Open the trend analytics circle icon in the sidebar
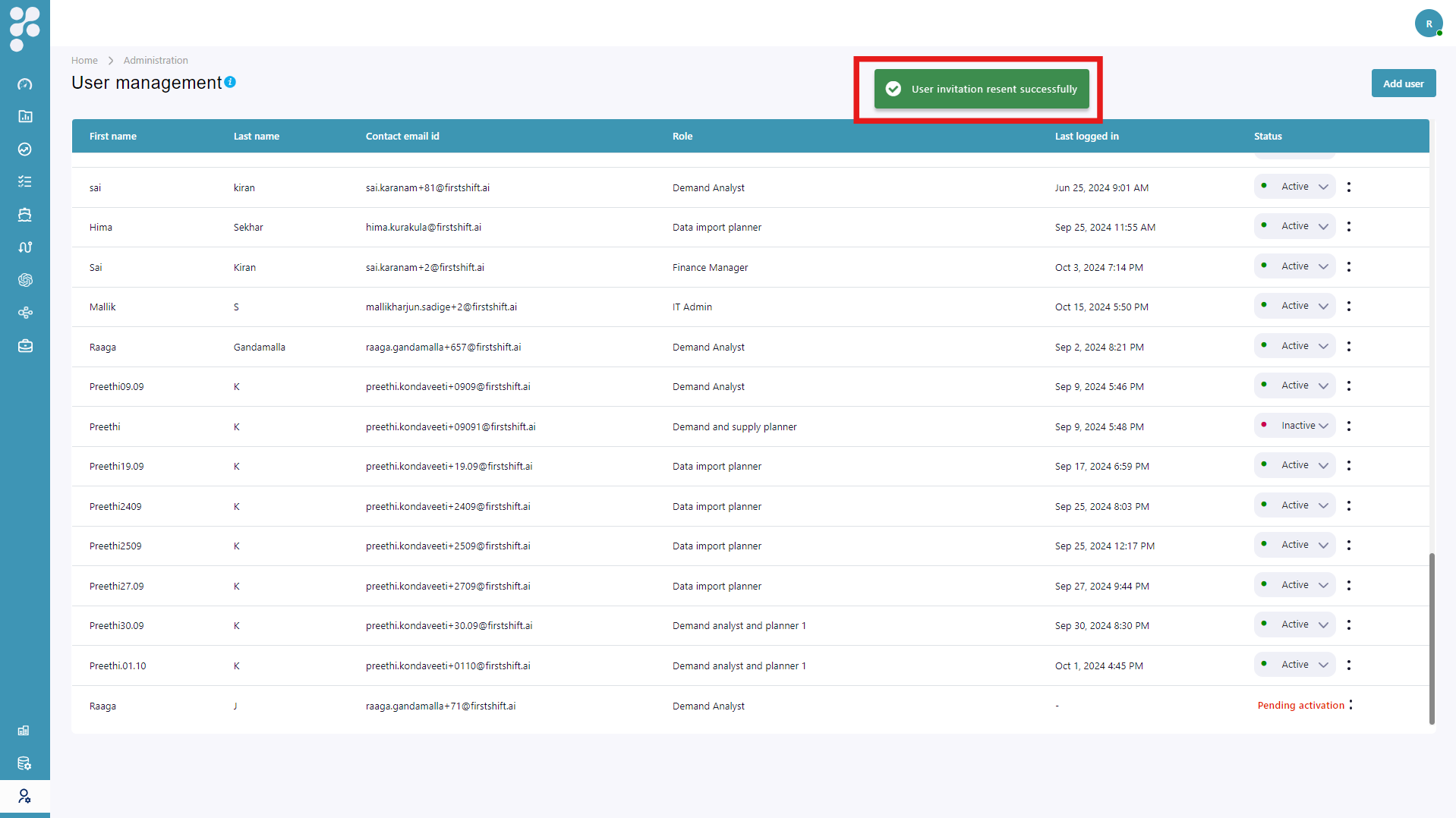Image resolution: width=1456 pixels, height=818 pixels. click(x=25, y=149)
